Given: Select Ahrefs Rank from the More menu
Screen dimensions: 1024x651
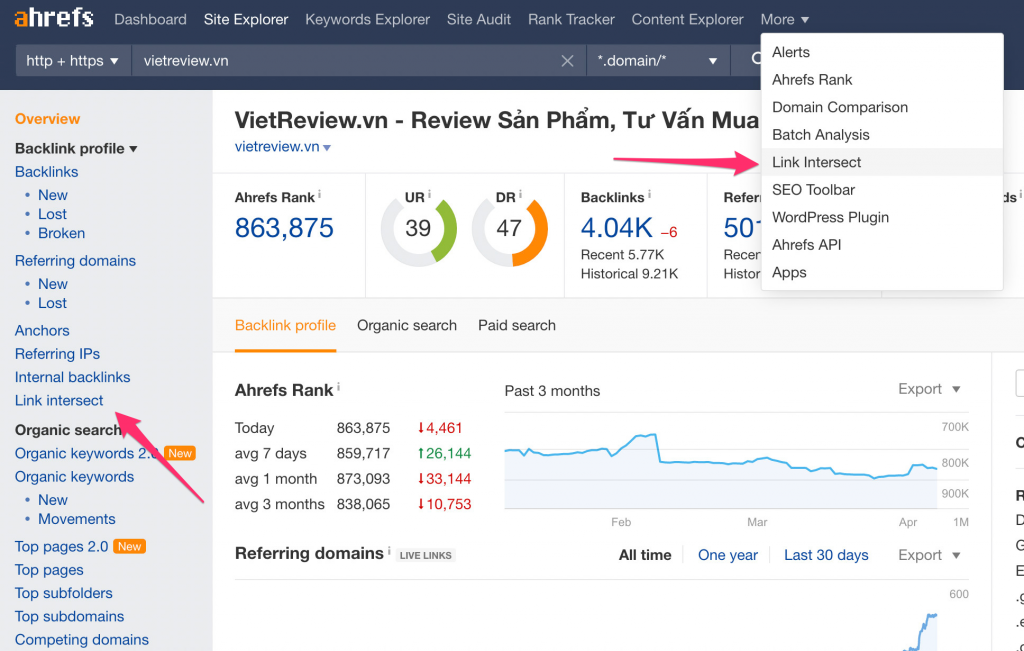Looking at the screenshot, I should [x=882, y=80].
